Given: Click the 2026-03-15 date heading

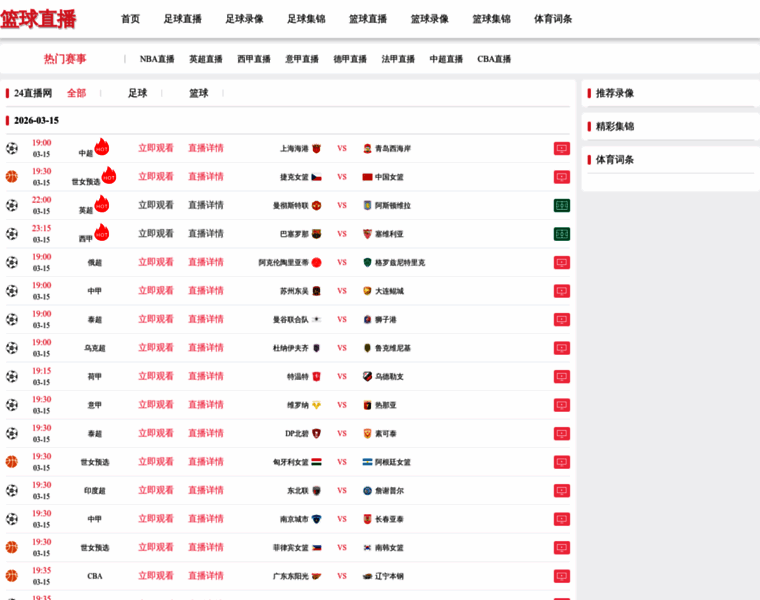Looking at the screenshot, I should coord(36,121).
